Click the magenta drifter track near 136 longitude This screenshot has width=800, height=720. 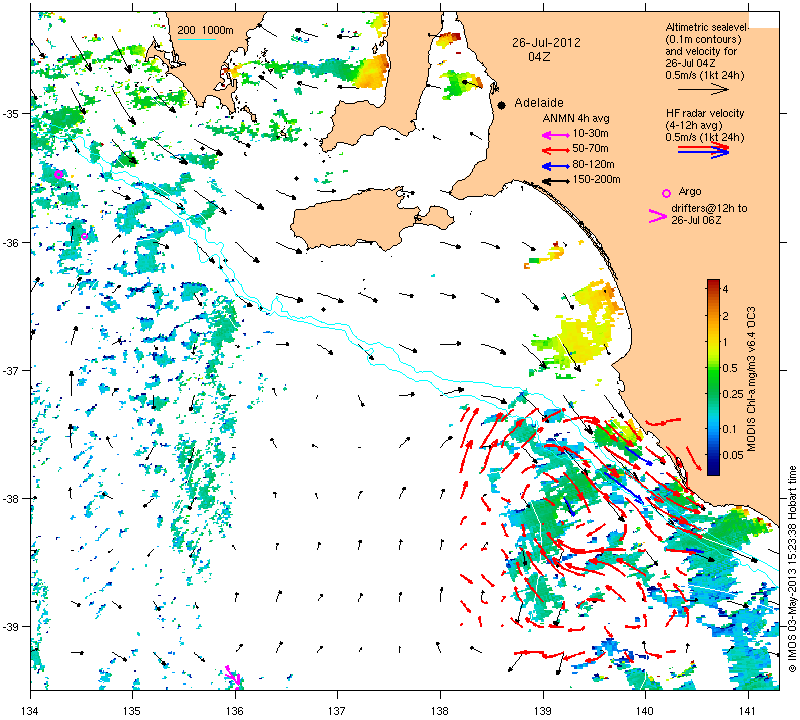233,676
